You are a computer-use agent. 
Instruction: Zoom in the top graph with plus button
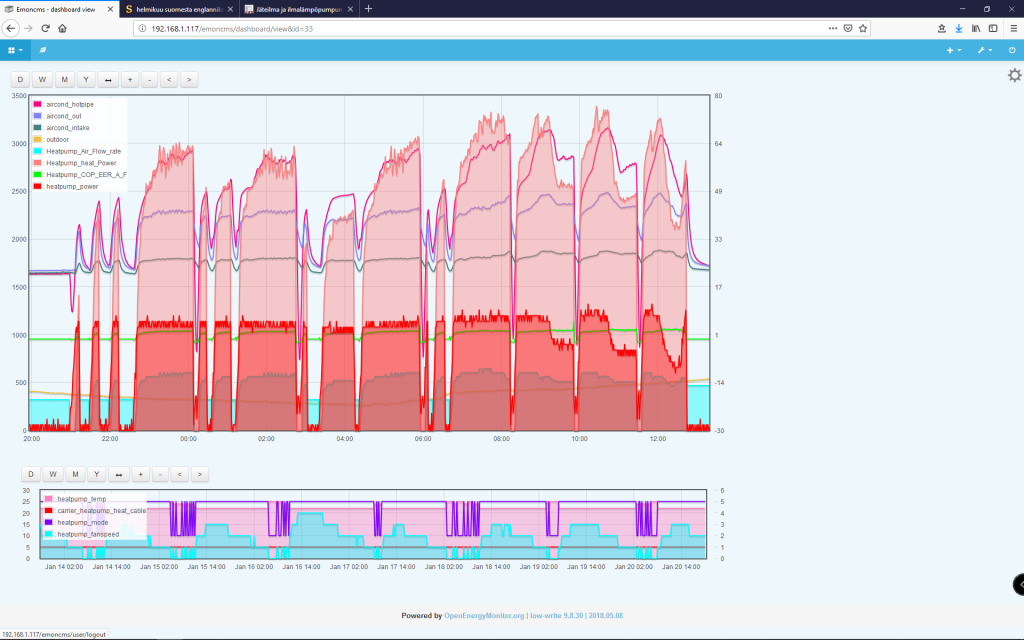point(130,79)
